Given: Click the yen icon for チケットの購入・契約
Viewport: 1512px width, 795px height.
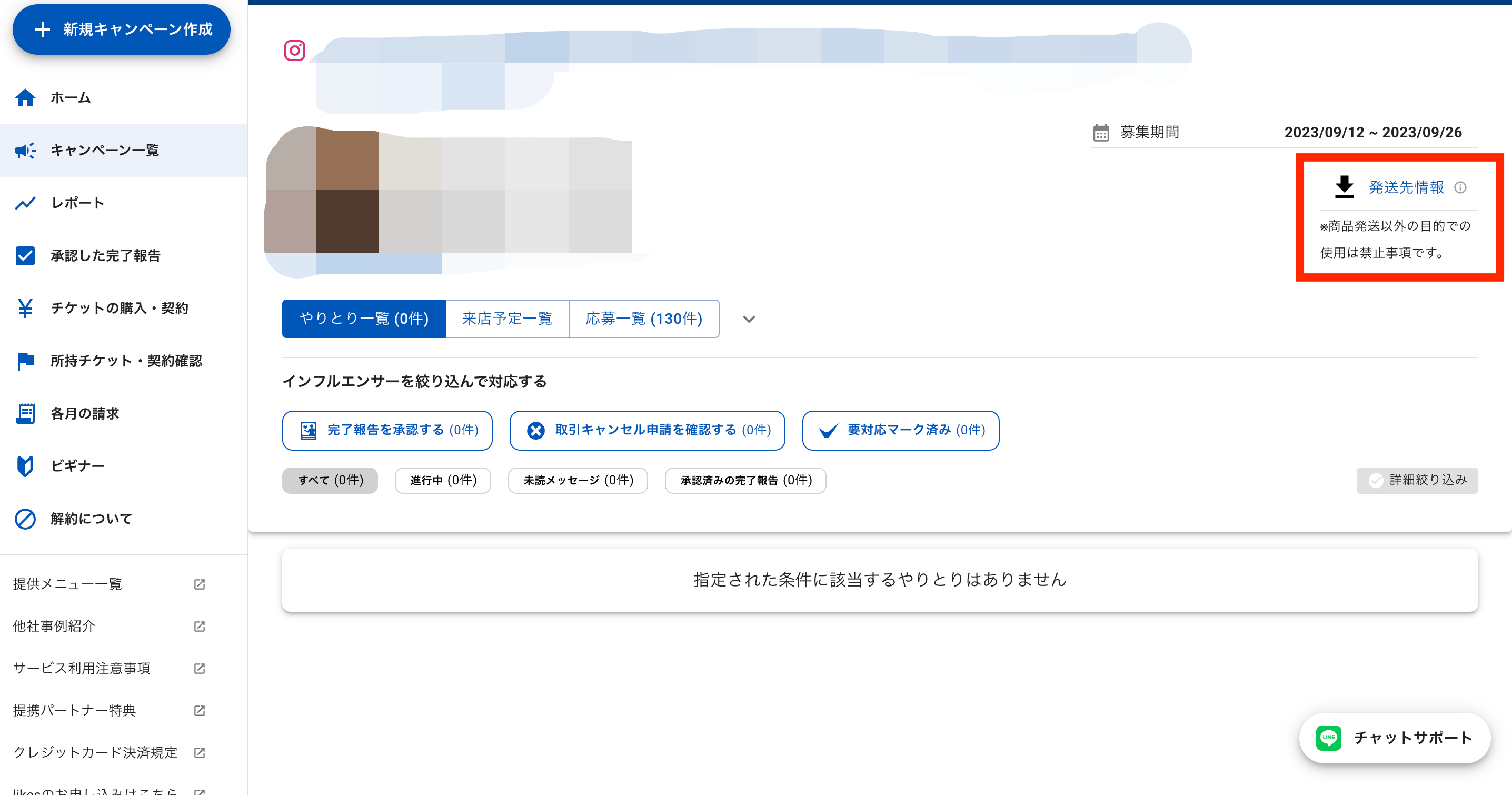Looking at the screenshot, I should (25, 307).
